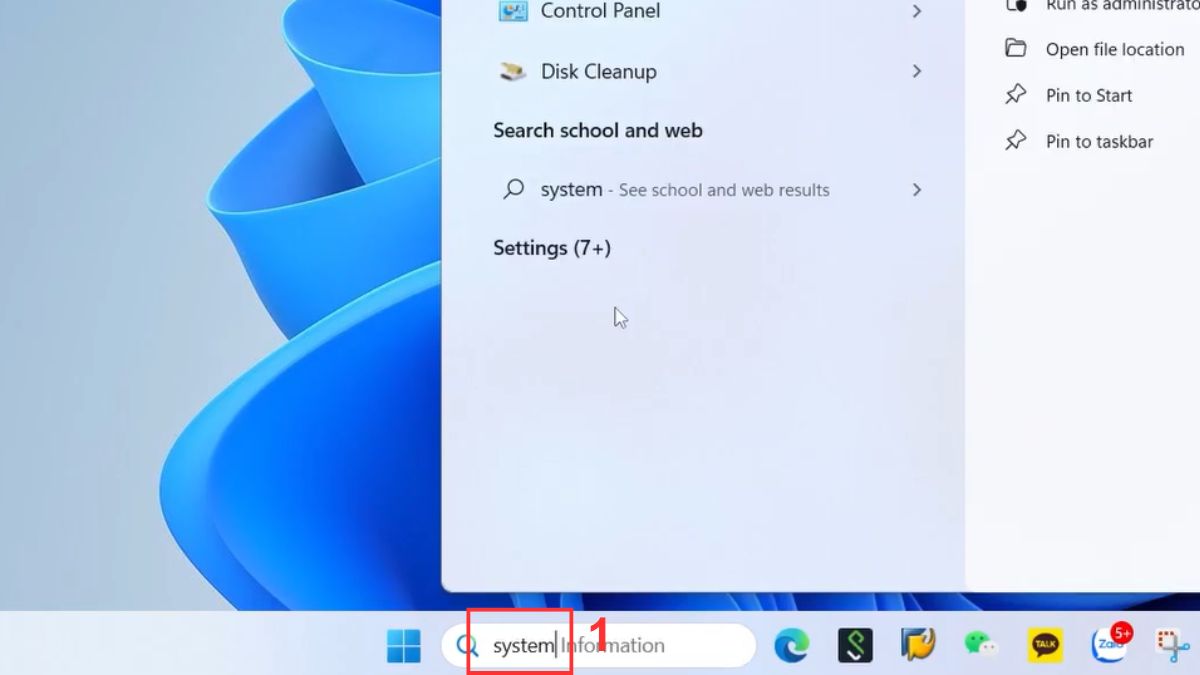Choose Open file location
The width and height of the screenshot is (1200, 675).
pyautogui.click(x=1113, y=48)
